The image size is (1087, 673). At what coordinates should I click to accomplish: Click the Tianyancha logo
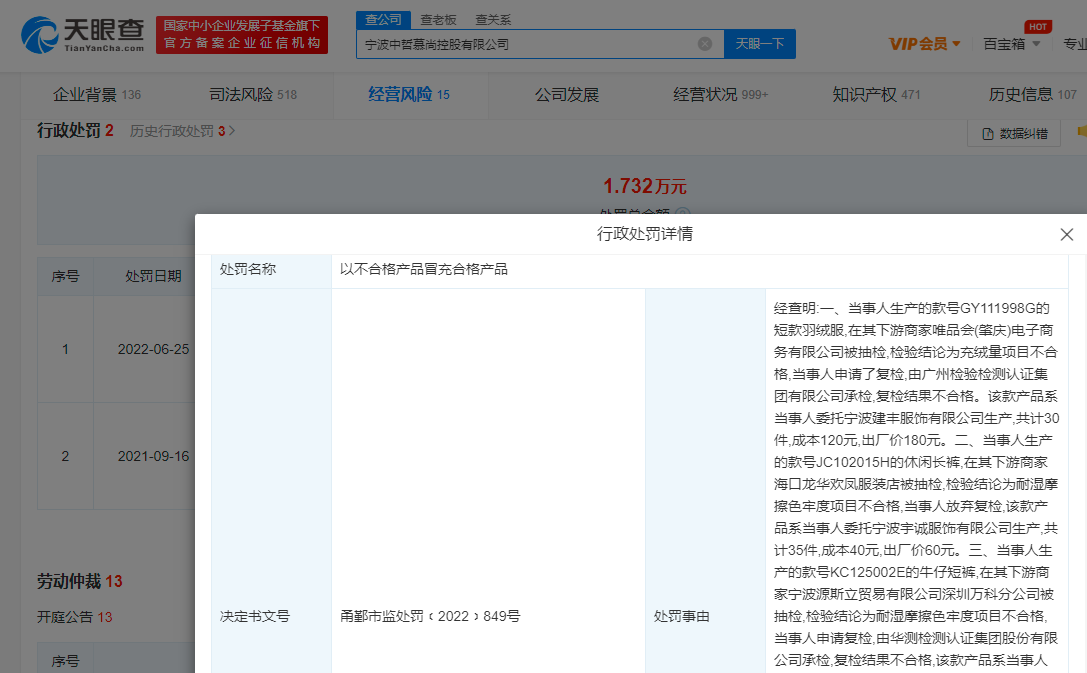click(x=83, y=35)
